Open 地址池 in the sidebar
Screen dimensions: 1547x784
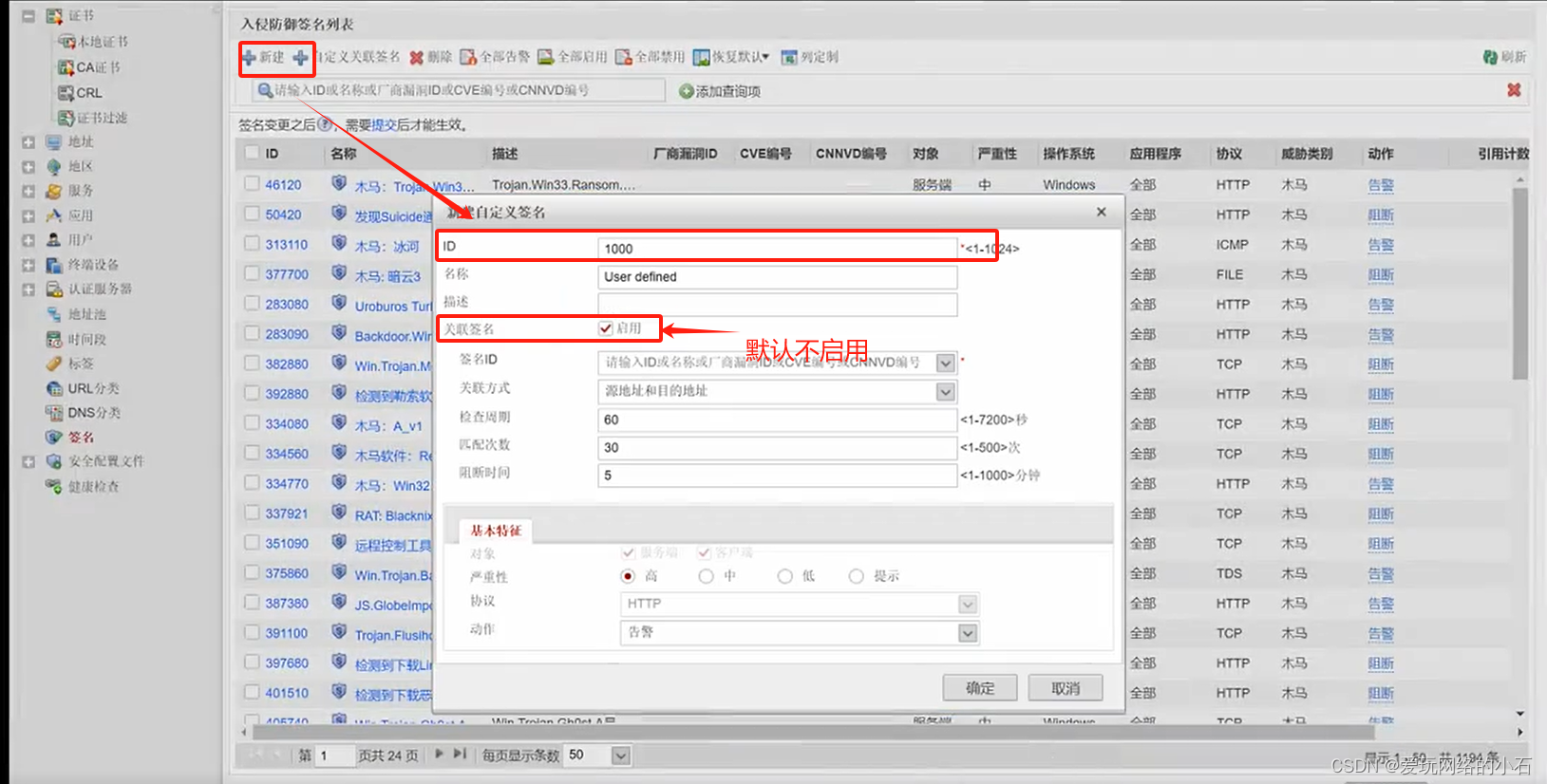coord(77,314)
